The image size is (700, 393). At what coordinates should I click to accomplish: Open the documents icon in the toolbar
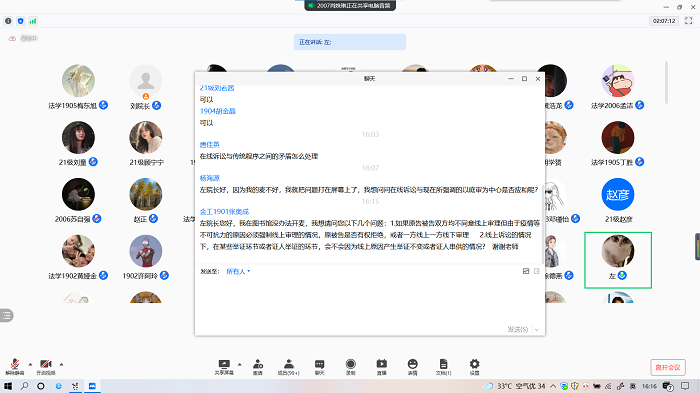pos(443,367)
